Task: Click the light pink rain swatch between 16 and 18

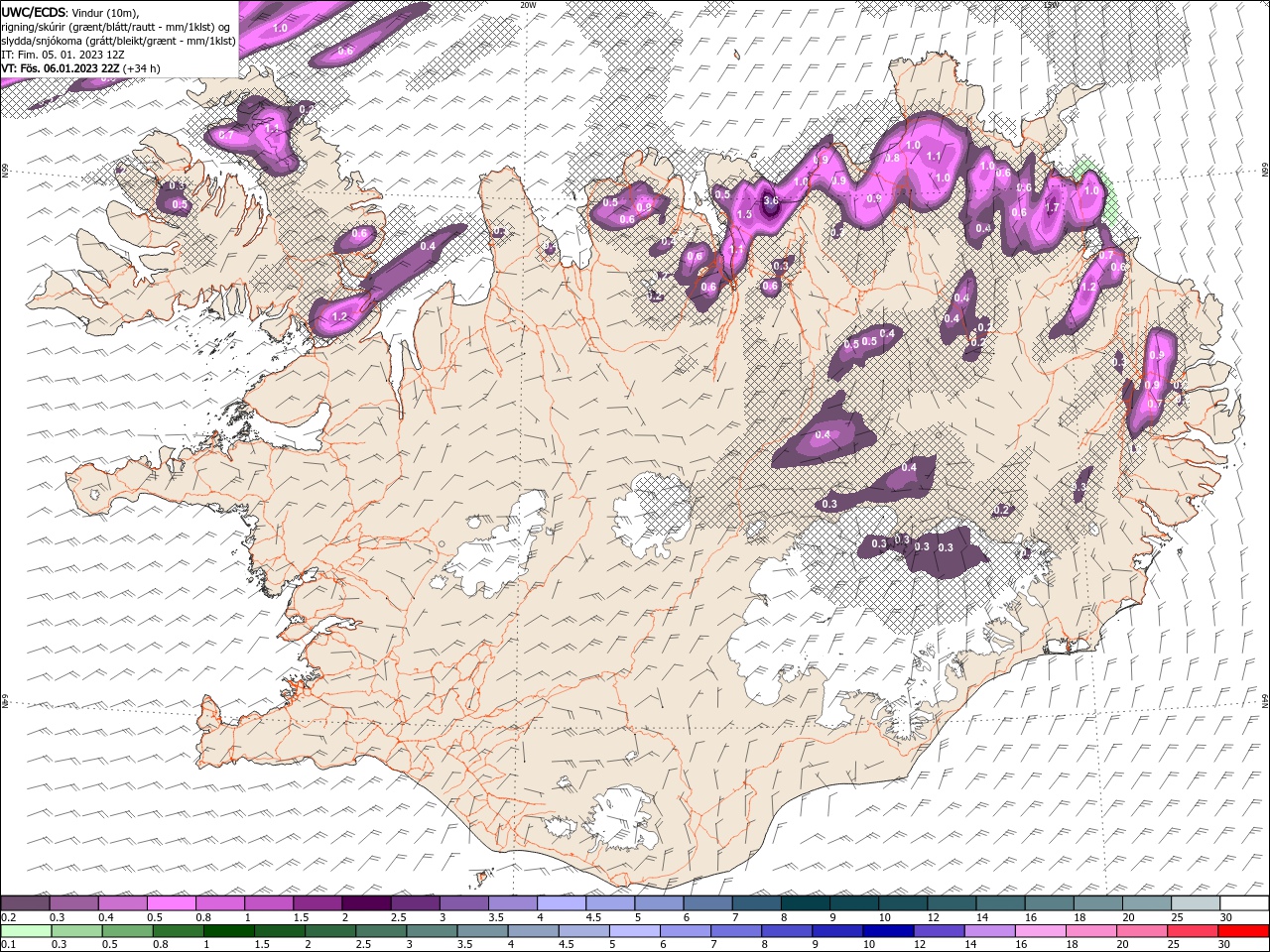Action: (x=1041, y=931)
